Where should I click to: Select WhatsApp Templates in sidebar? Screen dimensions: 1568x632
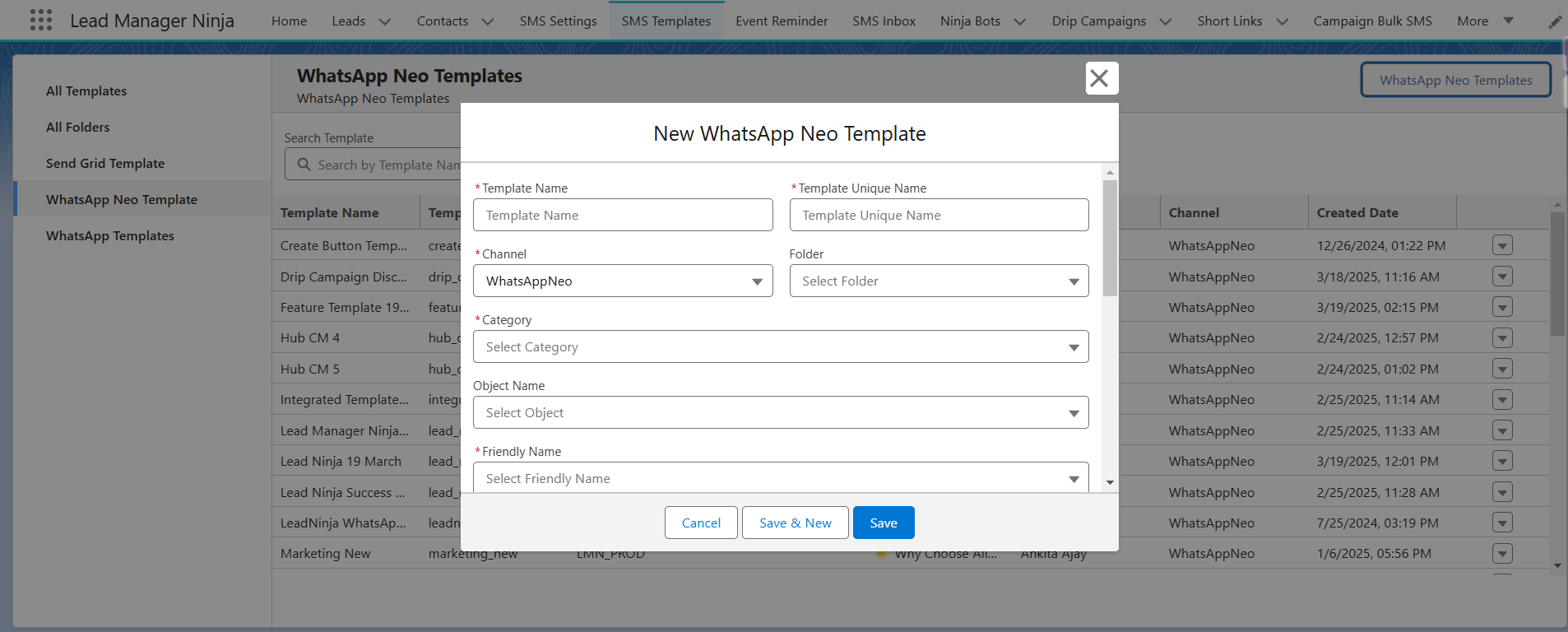pos(110,235)
